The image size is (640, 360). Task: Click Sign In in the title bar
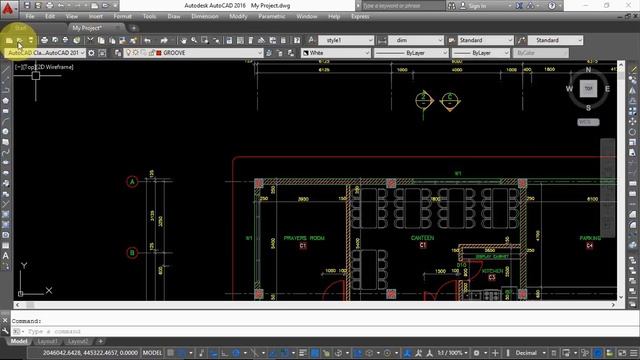click(x=477, y=6)
